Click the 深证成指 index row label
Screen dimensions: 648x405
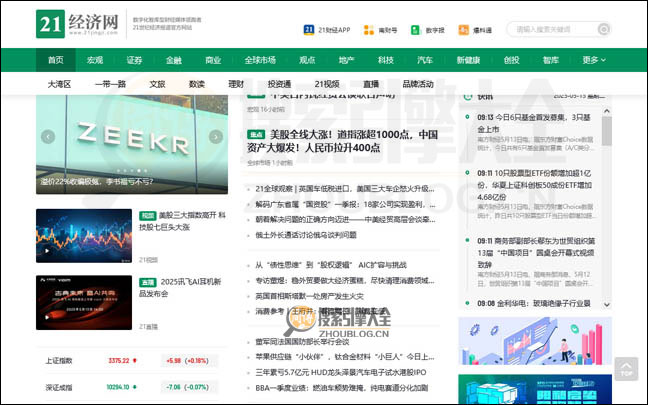(59, 387)
